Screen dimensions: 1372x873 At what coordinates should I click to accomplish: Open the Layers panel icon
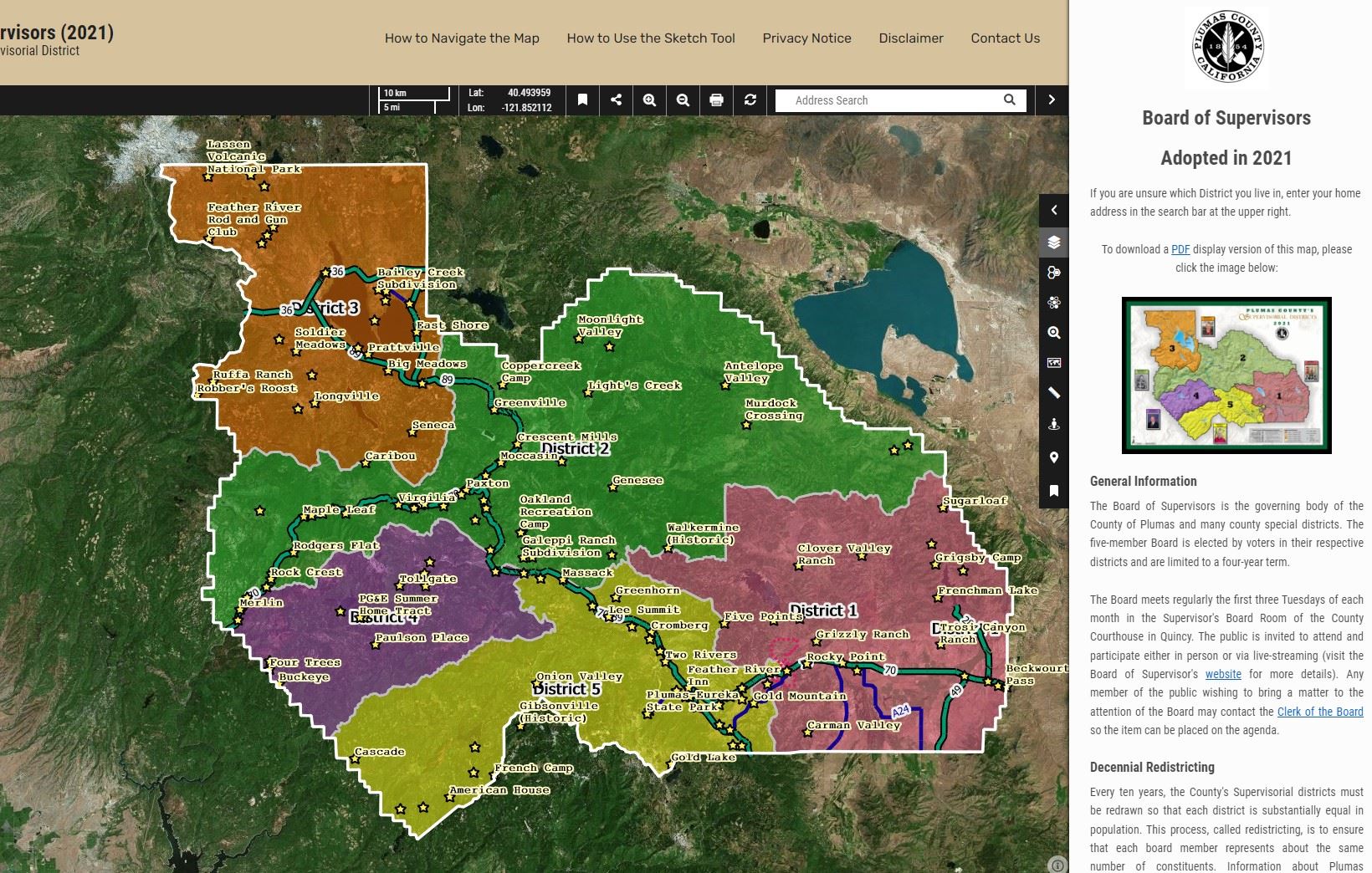tap(1053, 243)
